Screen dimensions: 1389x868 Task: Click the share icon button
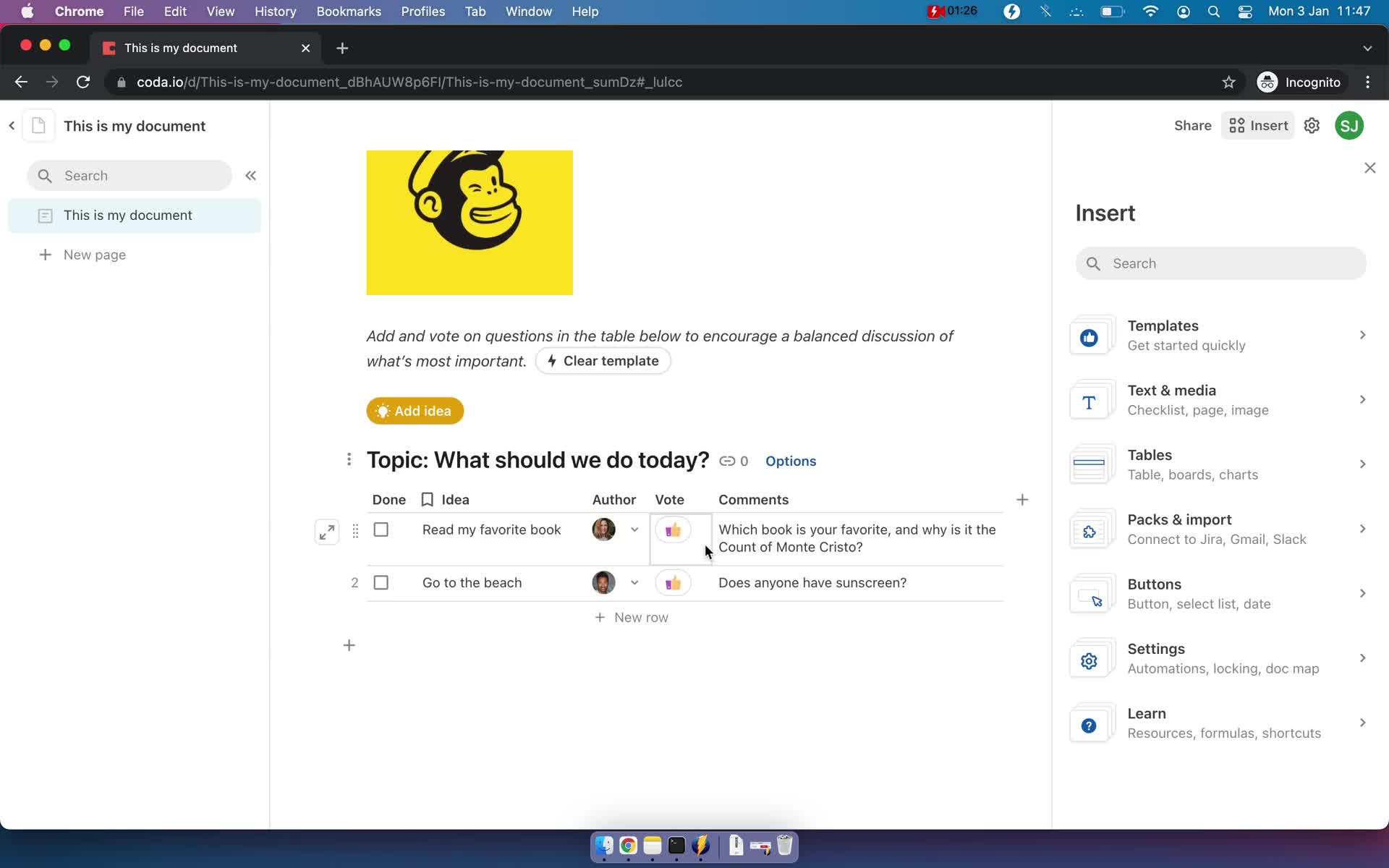click(x=1192, y=125)
